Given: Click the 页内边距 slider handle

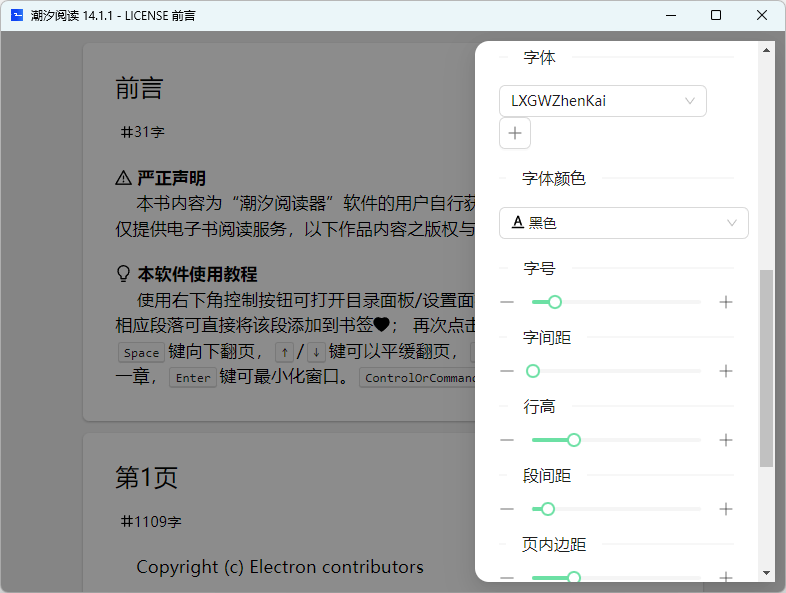Looking at the screenshot, I should [x=574, y=577].
